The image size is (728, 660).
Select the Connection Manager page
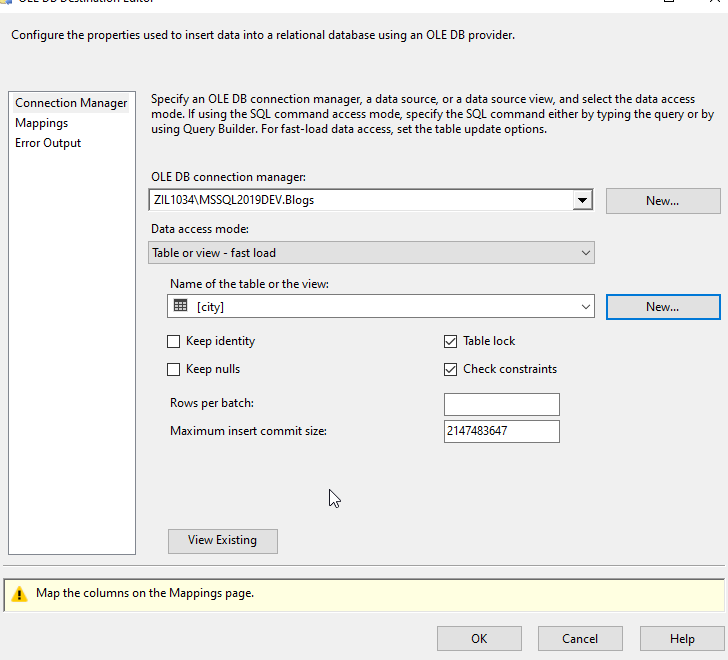71,103
